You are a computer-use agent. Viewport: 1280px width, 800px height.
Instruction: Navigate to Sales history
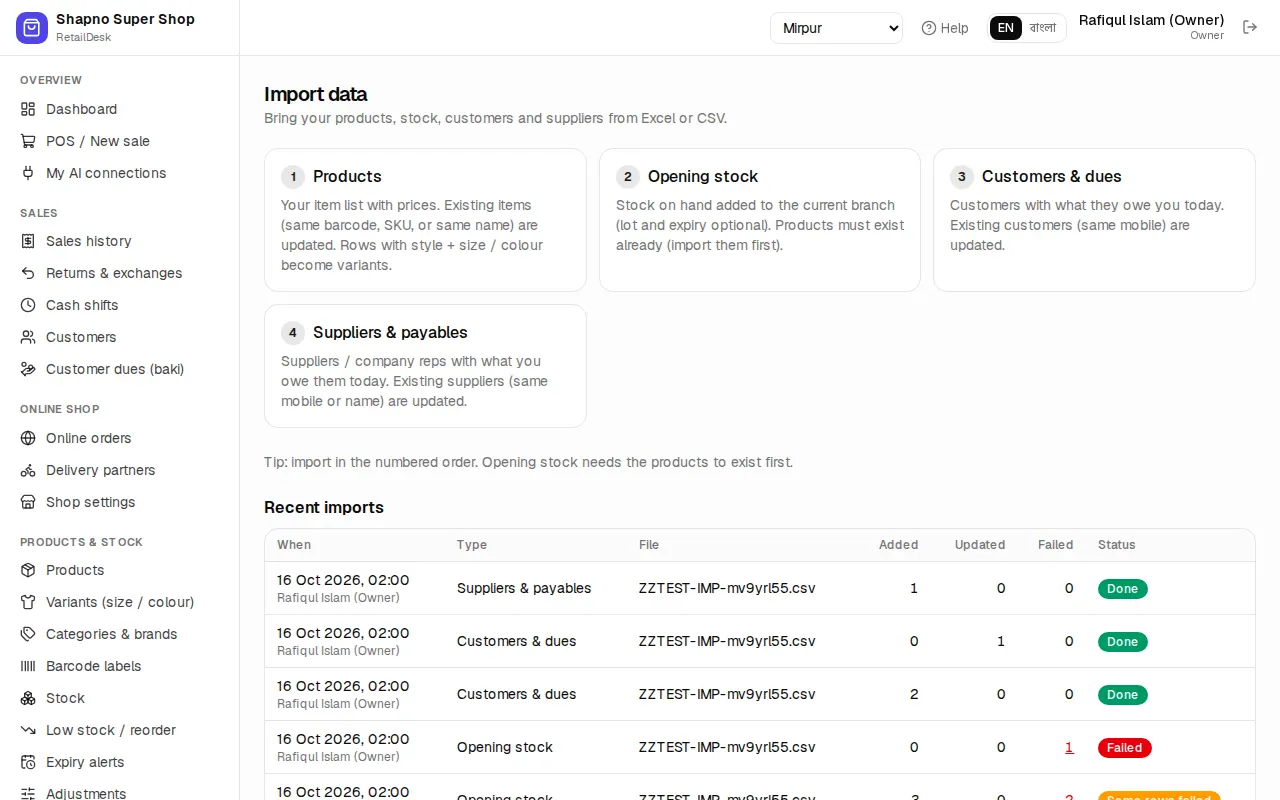coord(120,241)
